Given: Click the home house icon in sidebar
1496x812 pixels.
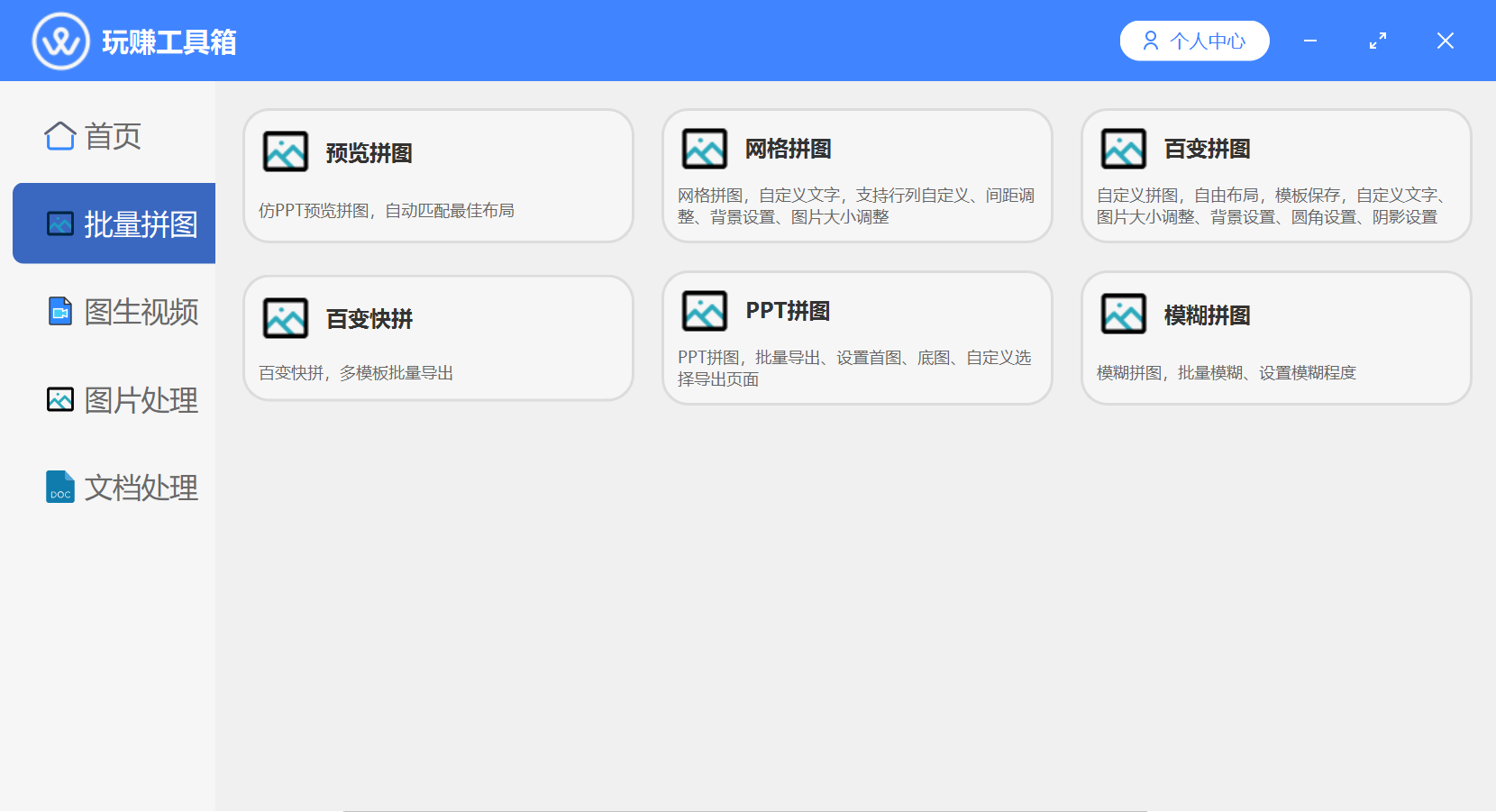Looking at the screenshot, I should [x=60, y=136].
